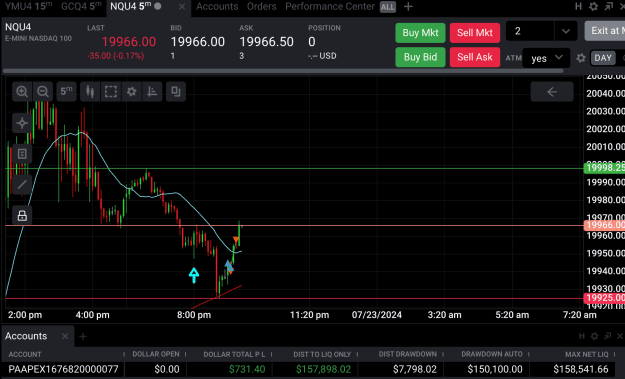
Task: Change the candlestick chart type
Action: point(90,92)
